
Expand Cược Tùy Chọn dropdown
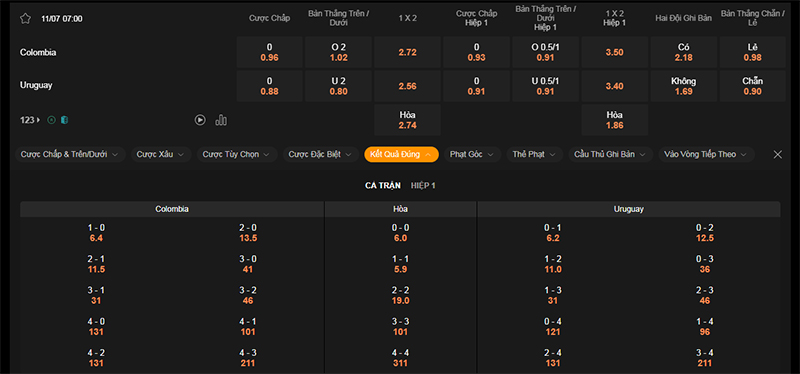[237, 154]
